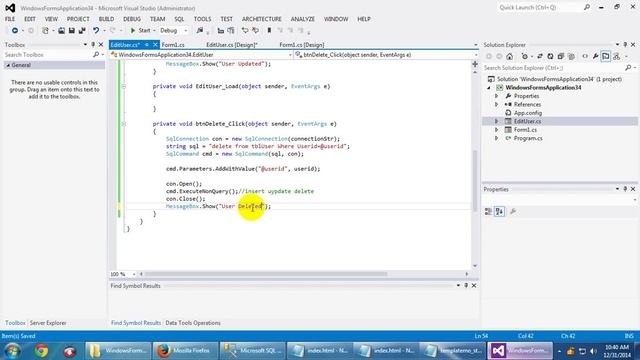
Task: Select App.config in Solution Explorer
Action: [528, 113]
